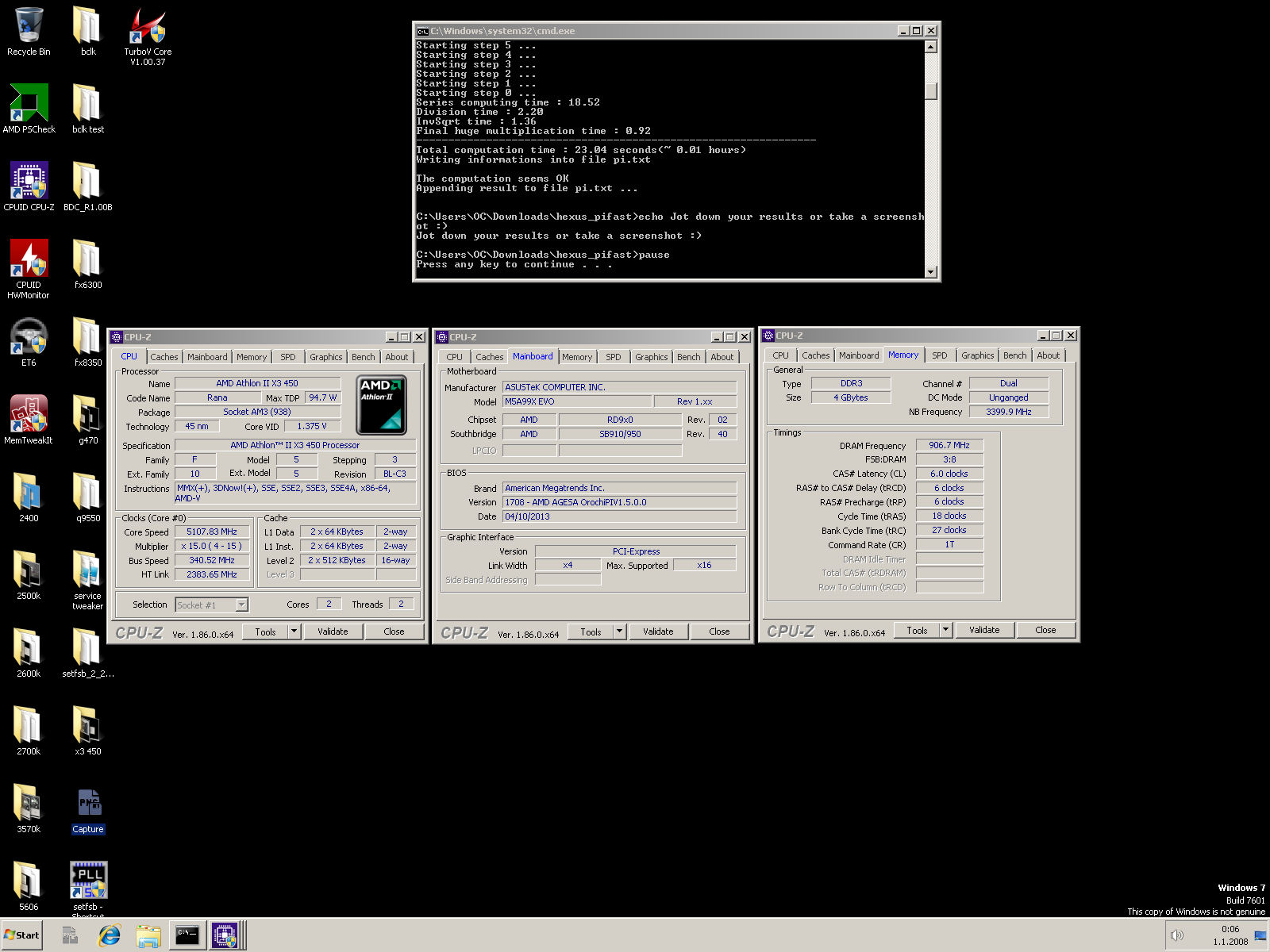Click Close button in the CPU tab window
The image size is (1270, 952).
pyautogui.click(x=394, y=631)
